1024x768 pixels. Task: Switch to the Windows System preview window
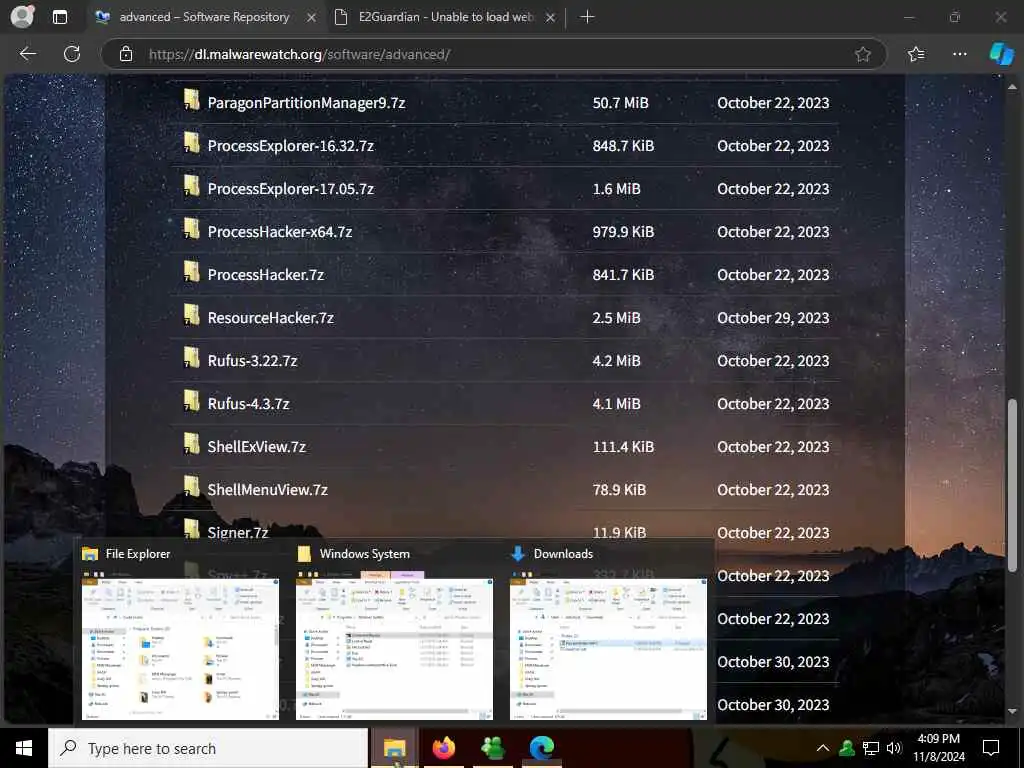point(394,632)
